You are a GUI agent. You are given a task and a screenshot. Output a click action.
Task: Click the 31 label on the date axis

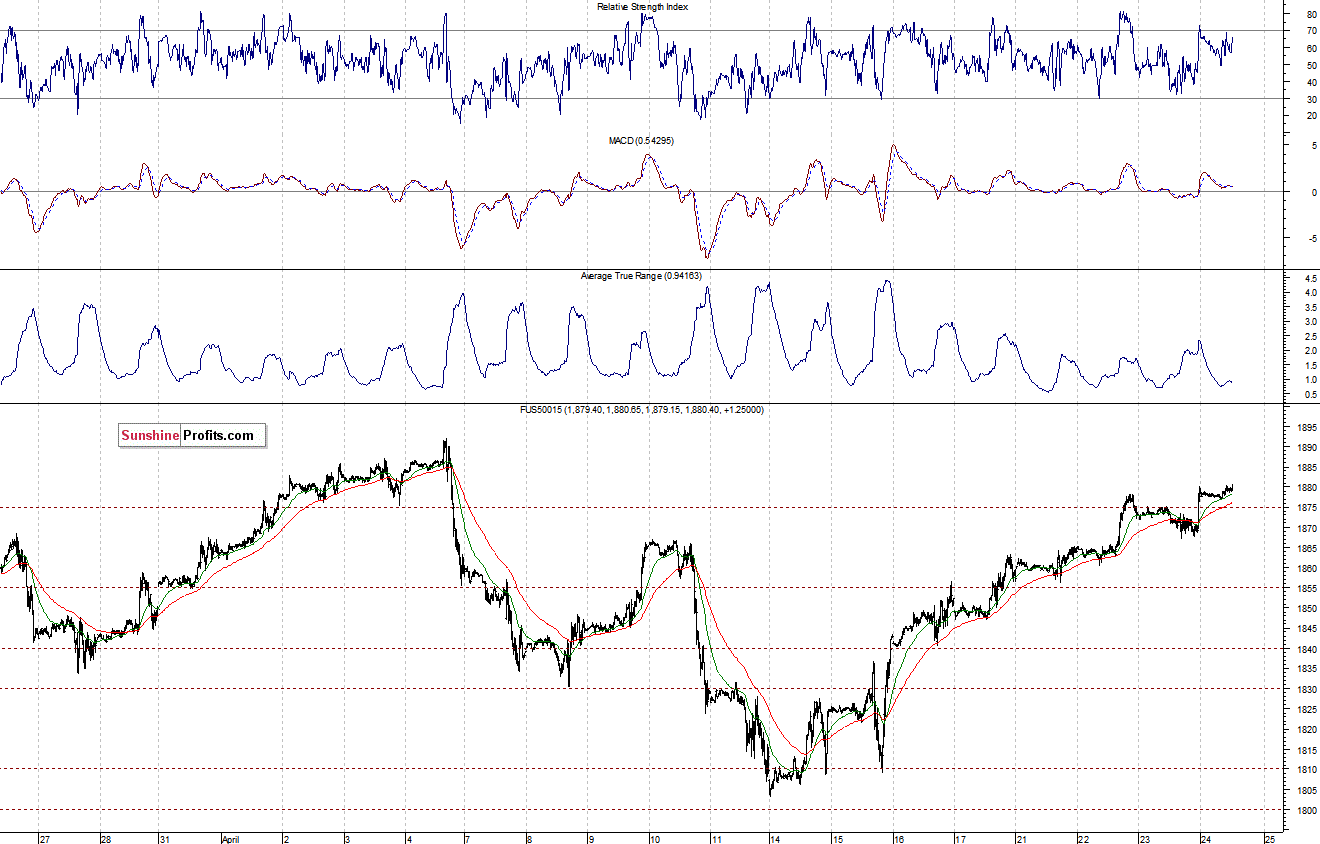click(x=165, y=839)
